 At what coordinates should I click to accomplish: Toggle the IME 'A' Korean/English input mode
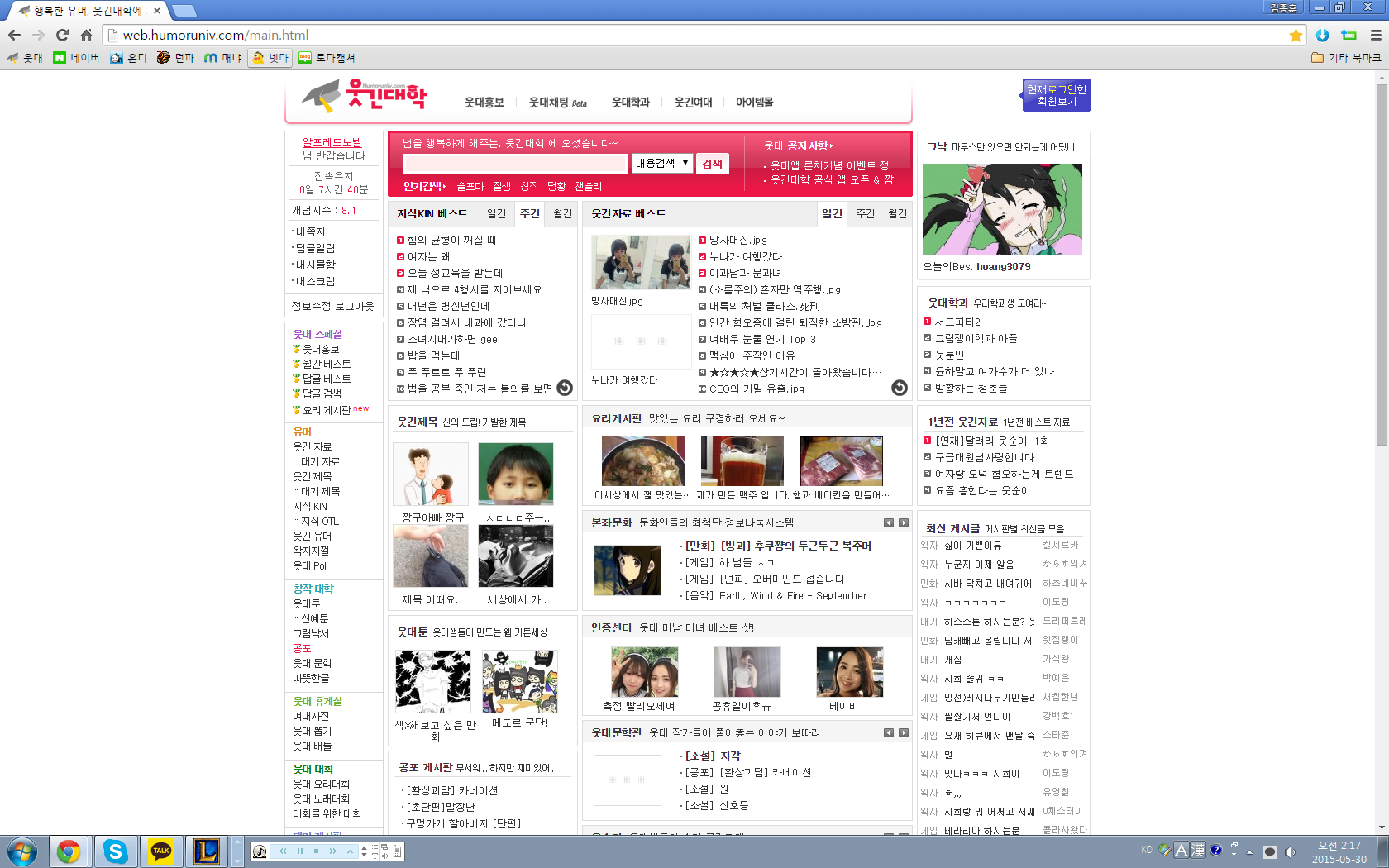point(1181,850)
